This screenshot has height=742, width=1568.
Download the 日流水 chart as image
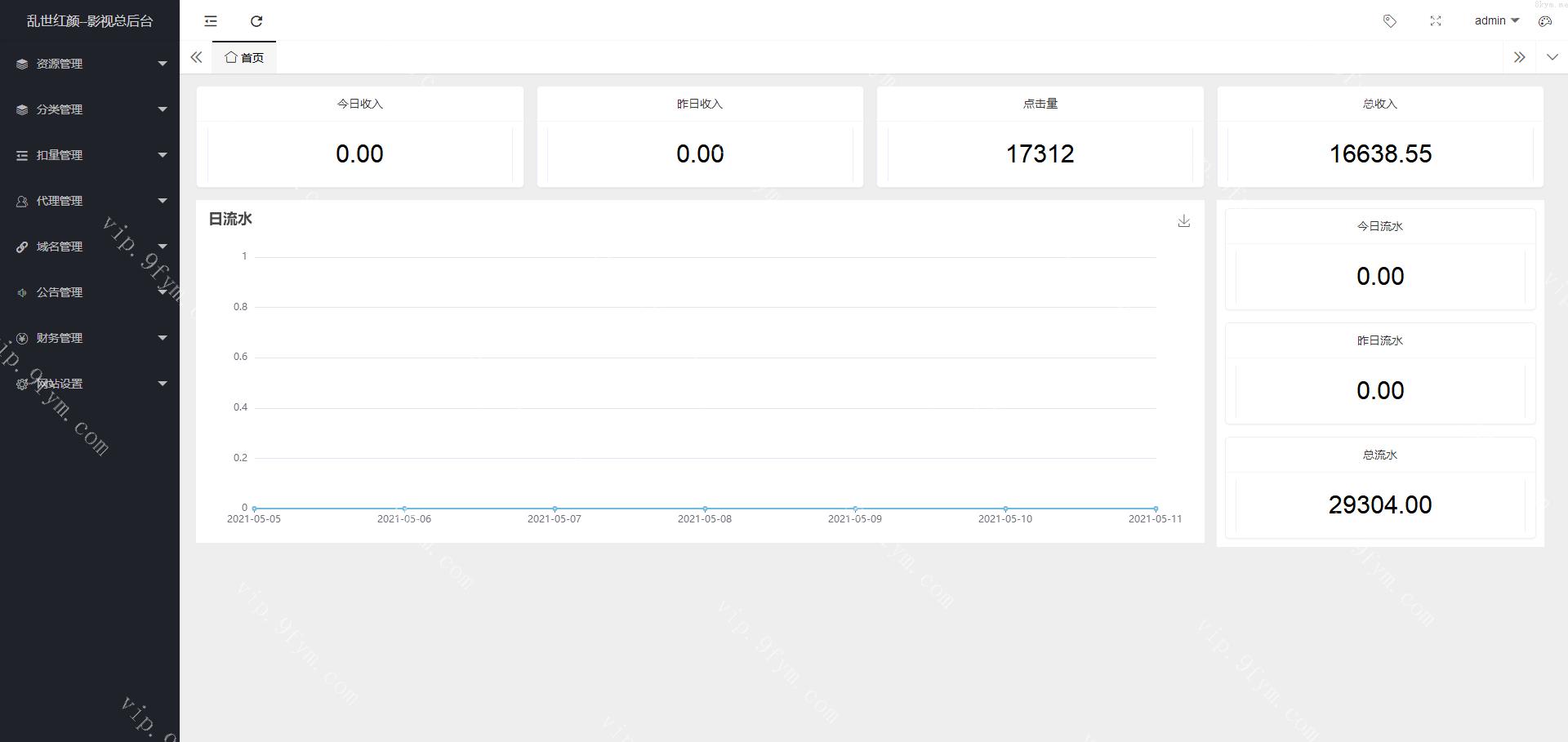pyautogui.click(x=1183, y=221)
